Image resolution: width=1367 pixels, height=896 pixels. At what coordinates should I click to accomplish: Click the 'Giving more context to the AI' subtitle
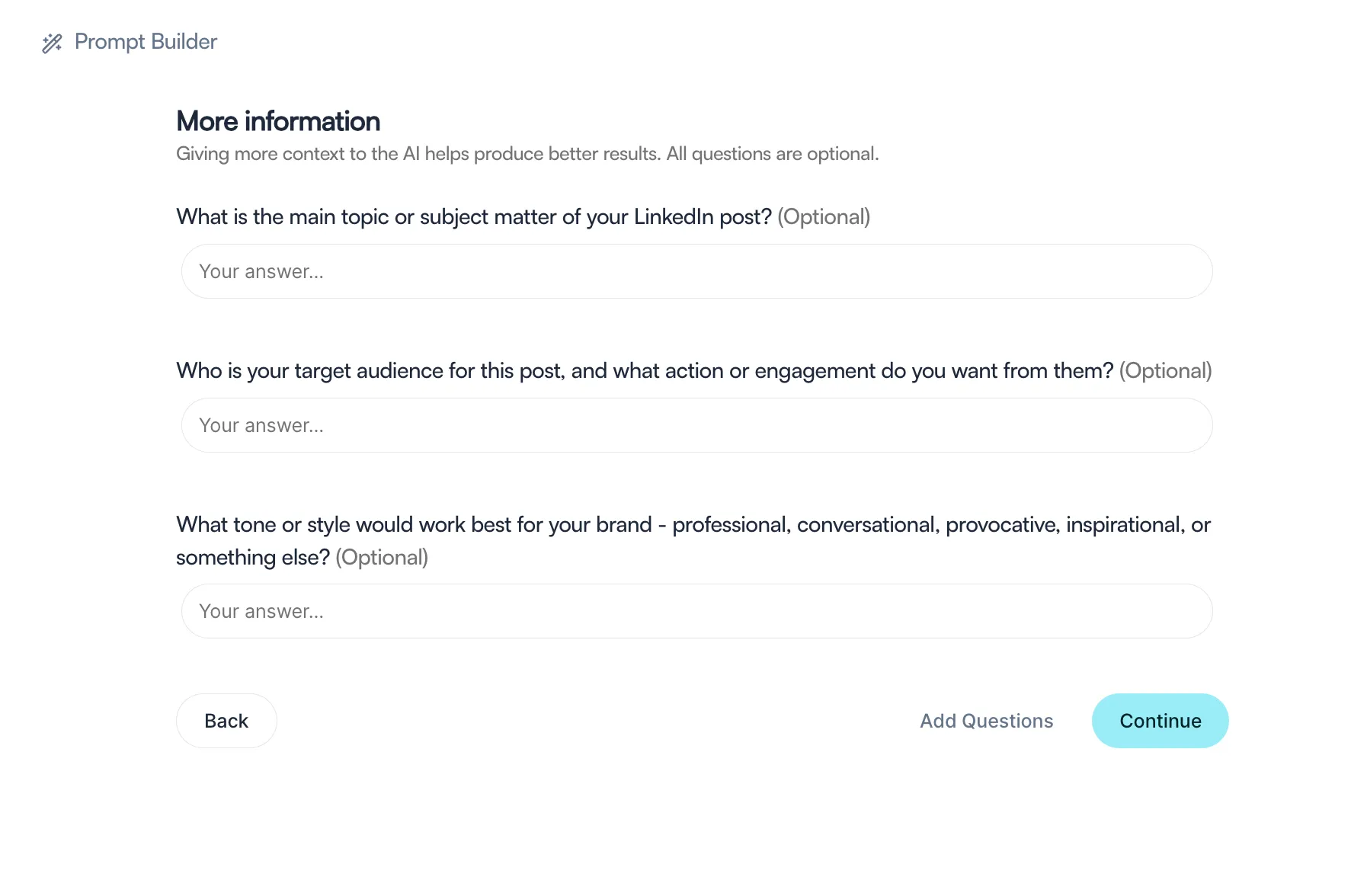click(527, 154)
